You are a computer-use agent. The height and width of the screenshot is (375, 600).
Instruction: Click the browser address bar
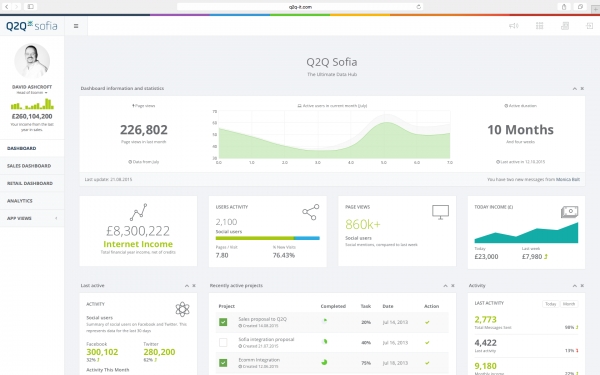tap(300, 7)
